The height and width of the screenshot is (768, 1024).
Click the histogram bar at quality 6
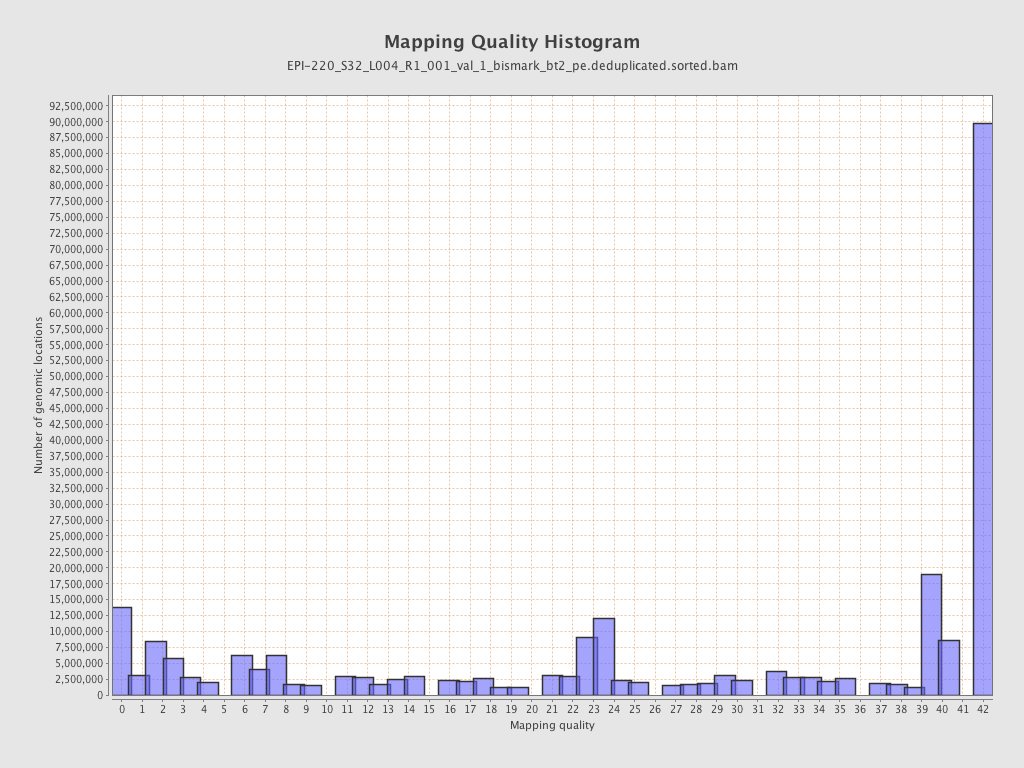[242, 675]
